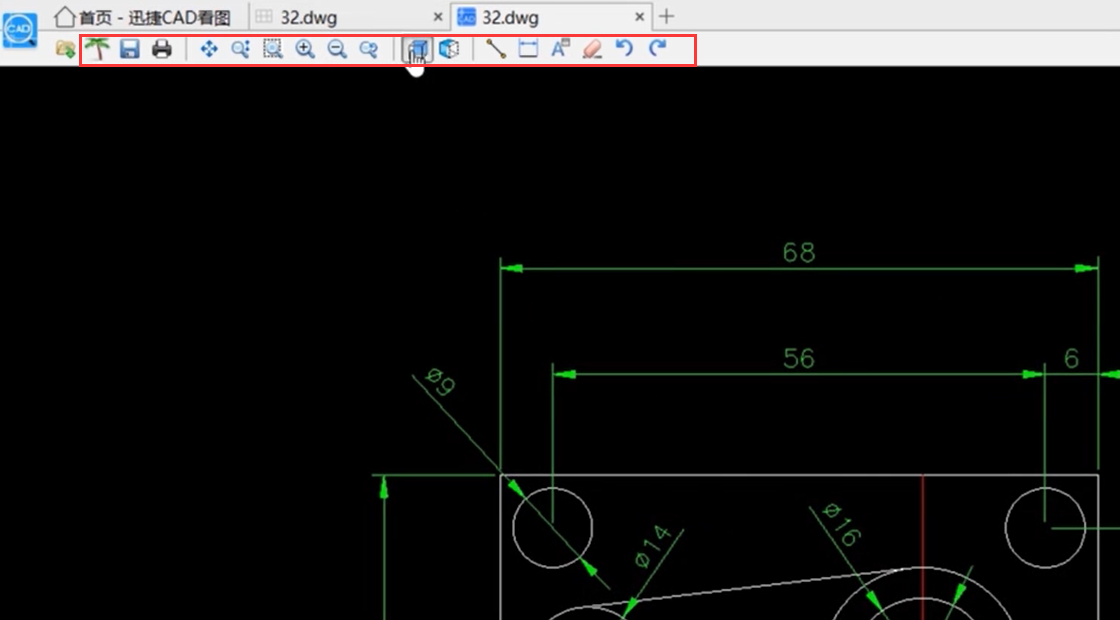Select the pan move tool
This screenshot has width=1120, height=620.
(209, 49)
